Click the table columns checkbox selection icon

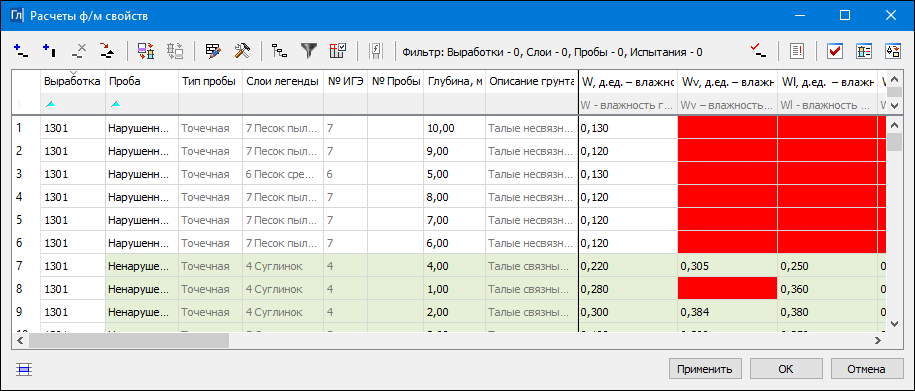(338, 51)
